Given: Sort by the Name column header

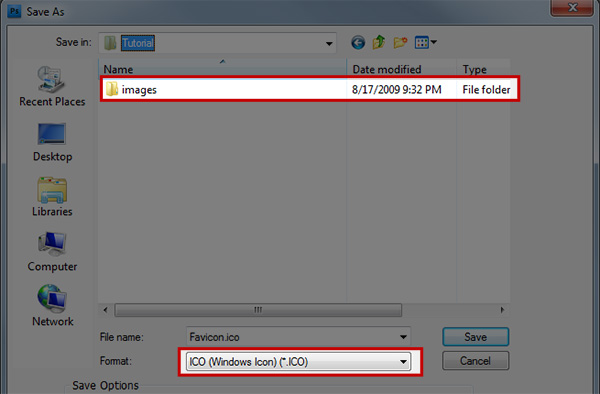Looking at the screenshot, I should 223,69.
